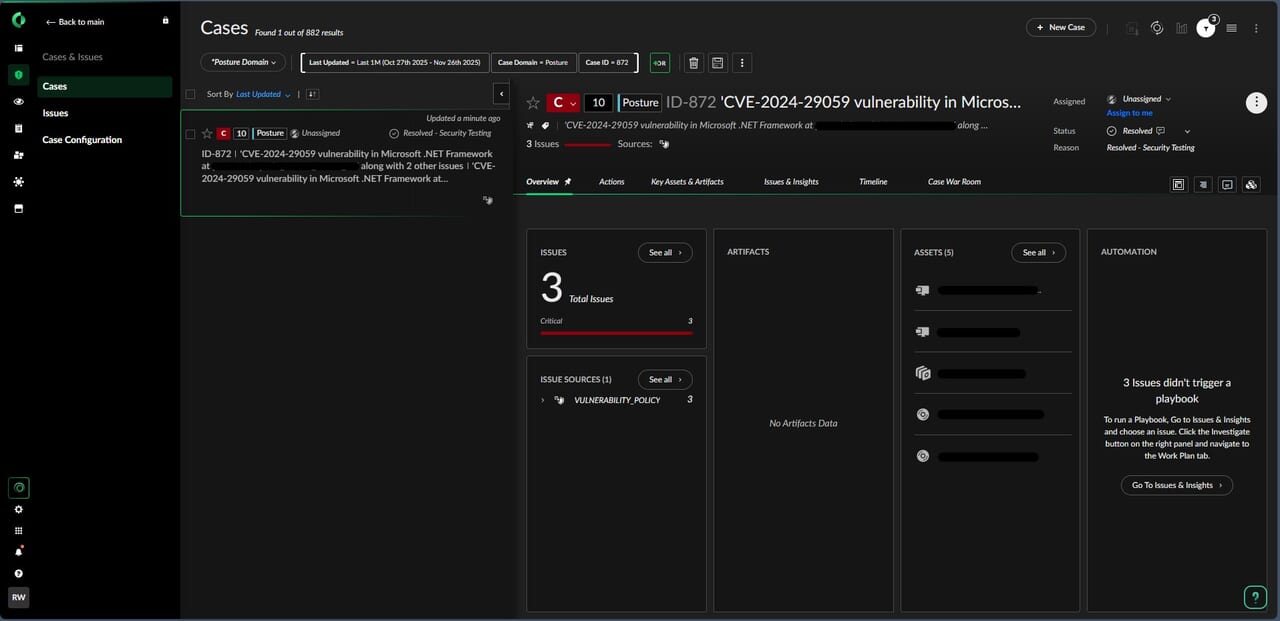Click the Assign to me link
The width and height of the screenshot is (1280, 621).
(x=1129, y=113)
